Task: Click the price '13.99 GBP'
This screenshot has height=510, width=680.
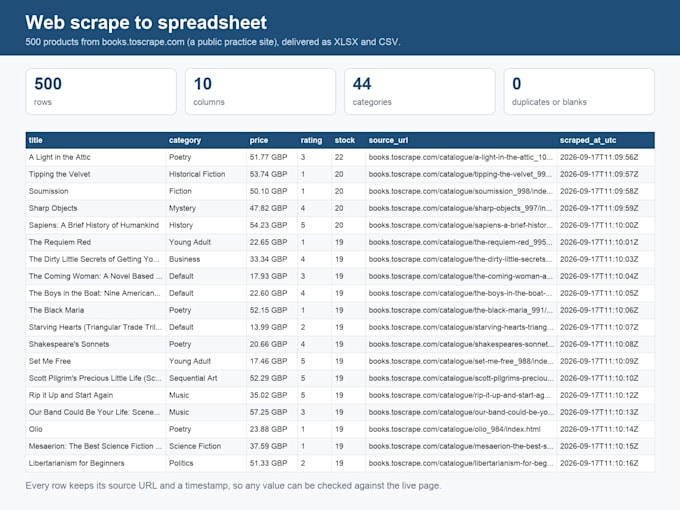Action: [268, 327]
